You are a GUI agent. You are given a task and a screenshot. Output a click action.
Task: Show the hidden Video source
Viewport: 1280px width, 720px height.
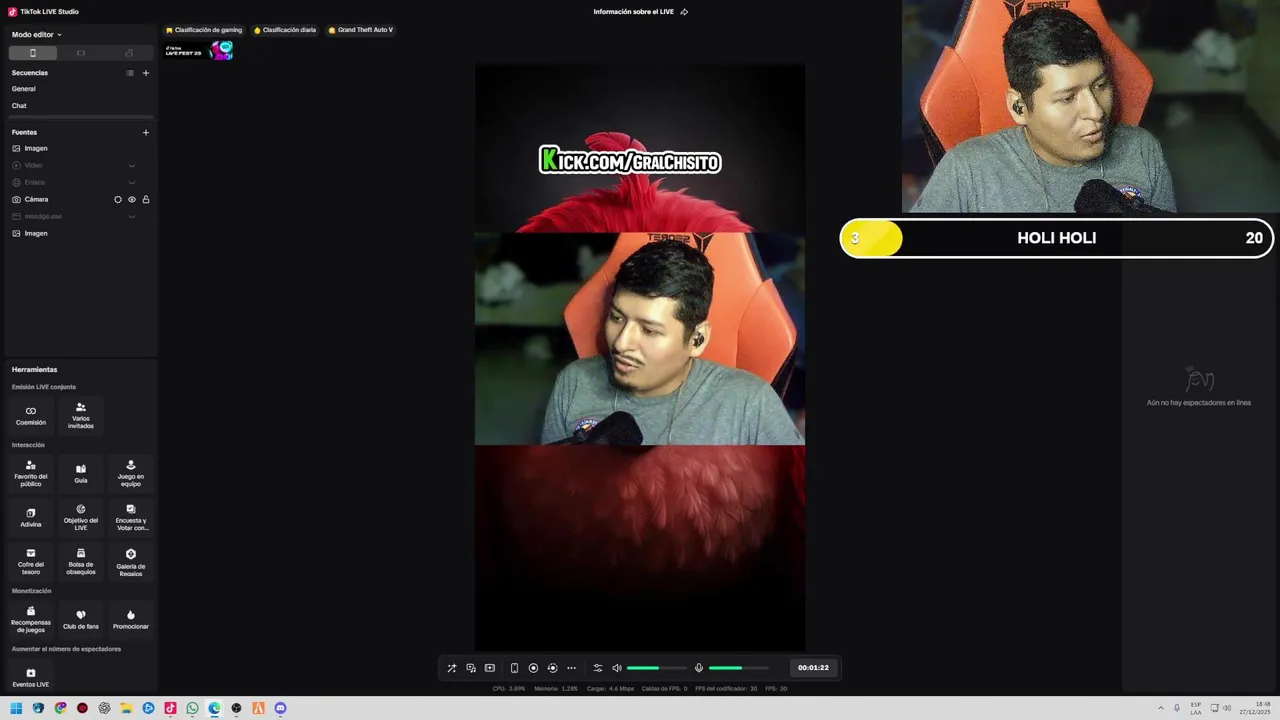coord(131,165)
